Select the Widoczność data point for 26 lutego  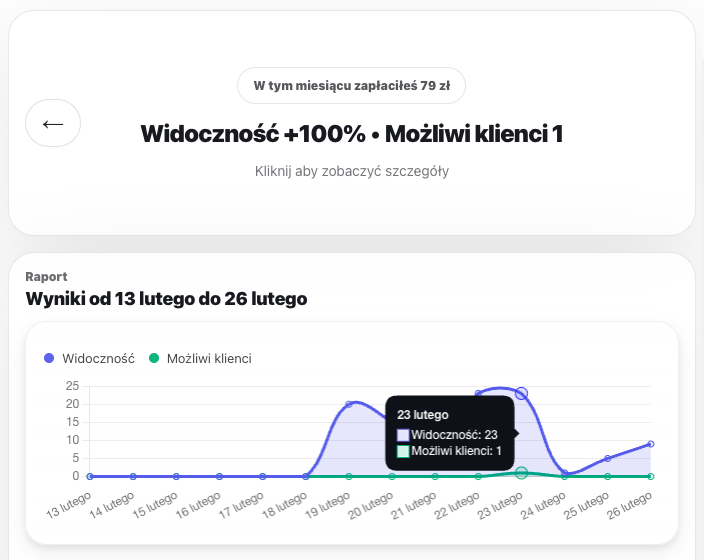pos(651,444)
